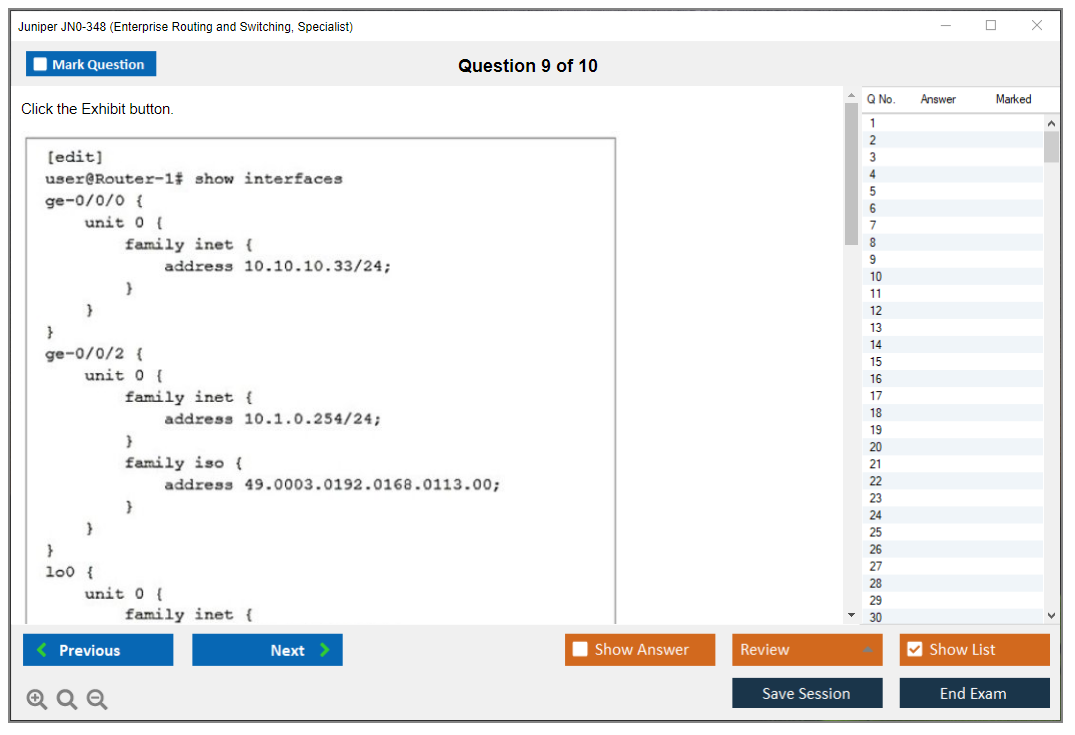Screen dimensions: 1075x735
Task: Toggle the Mark Question checkbox
Action: [x=41, y=64]
